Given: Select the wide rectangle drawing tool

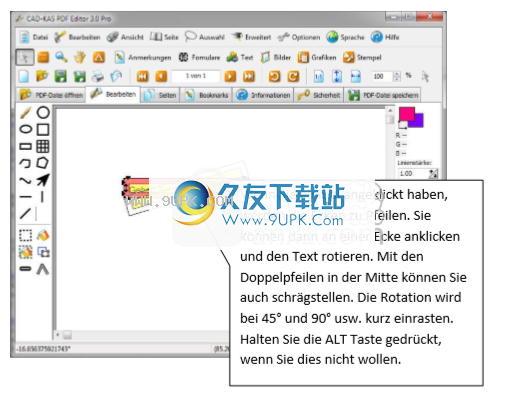Looking at the screenshot, I should (x=25, y=146).
